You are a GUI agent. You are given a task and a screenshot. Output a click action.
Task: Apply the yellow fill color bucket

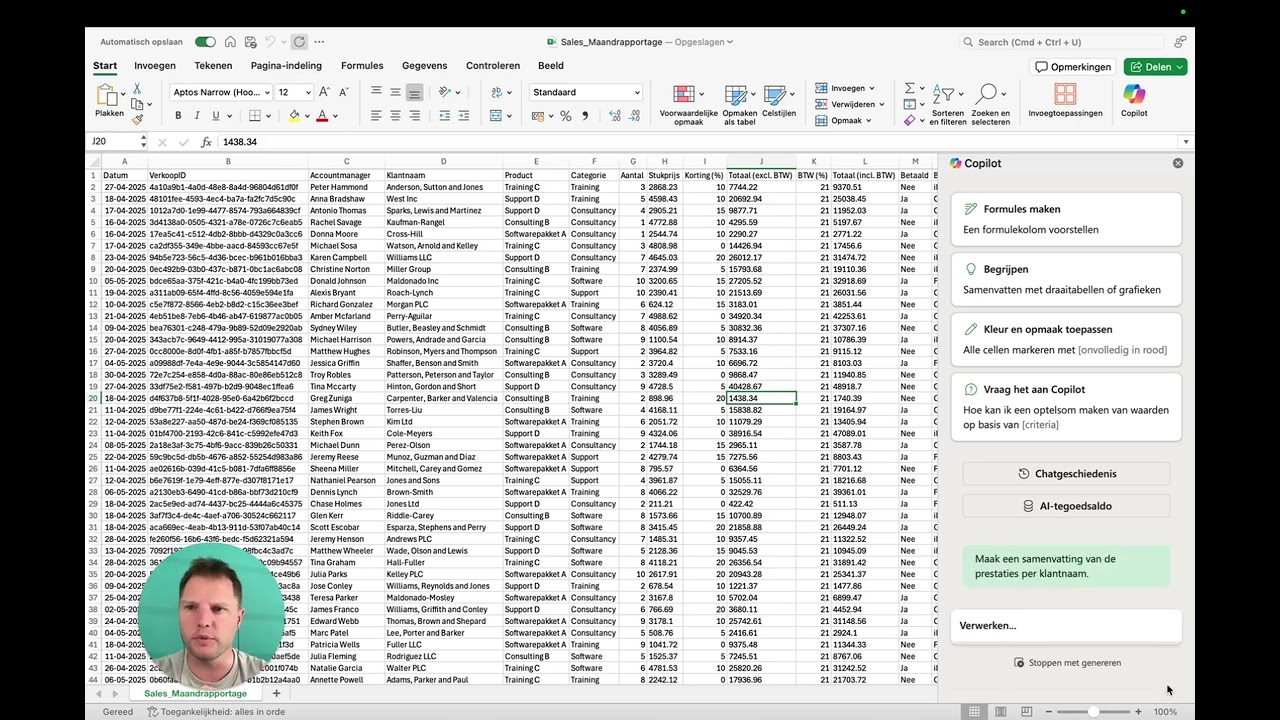(294, 116)
